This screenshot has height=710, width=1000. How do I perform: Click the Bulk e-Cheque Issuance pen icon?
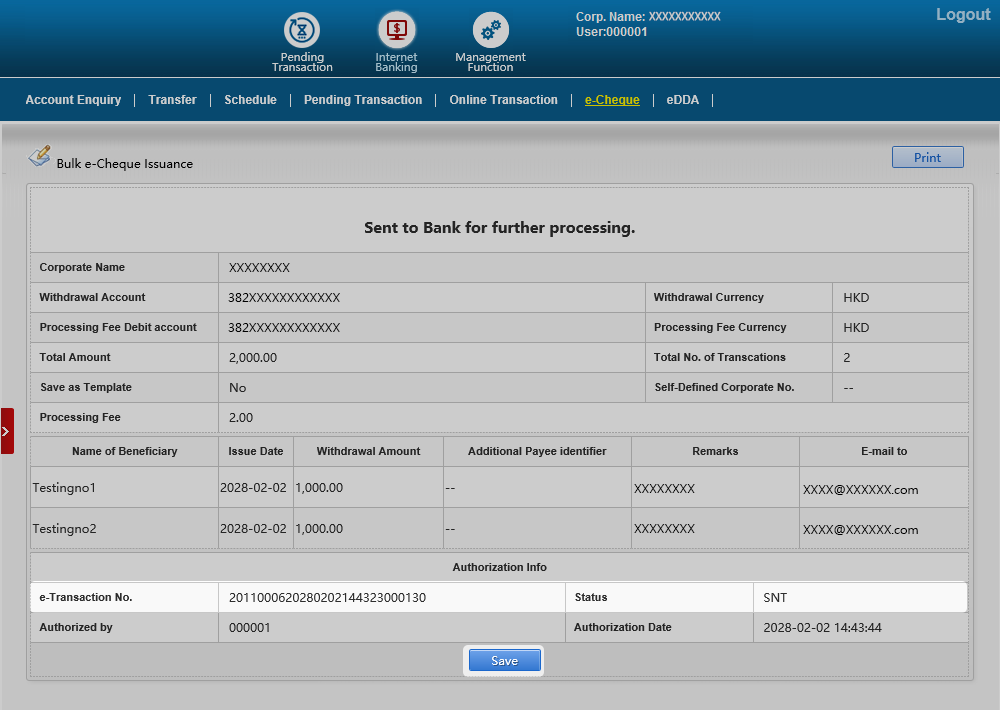tap(39, 157)
